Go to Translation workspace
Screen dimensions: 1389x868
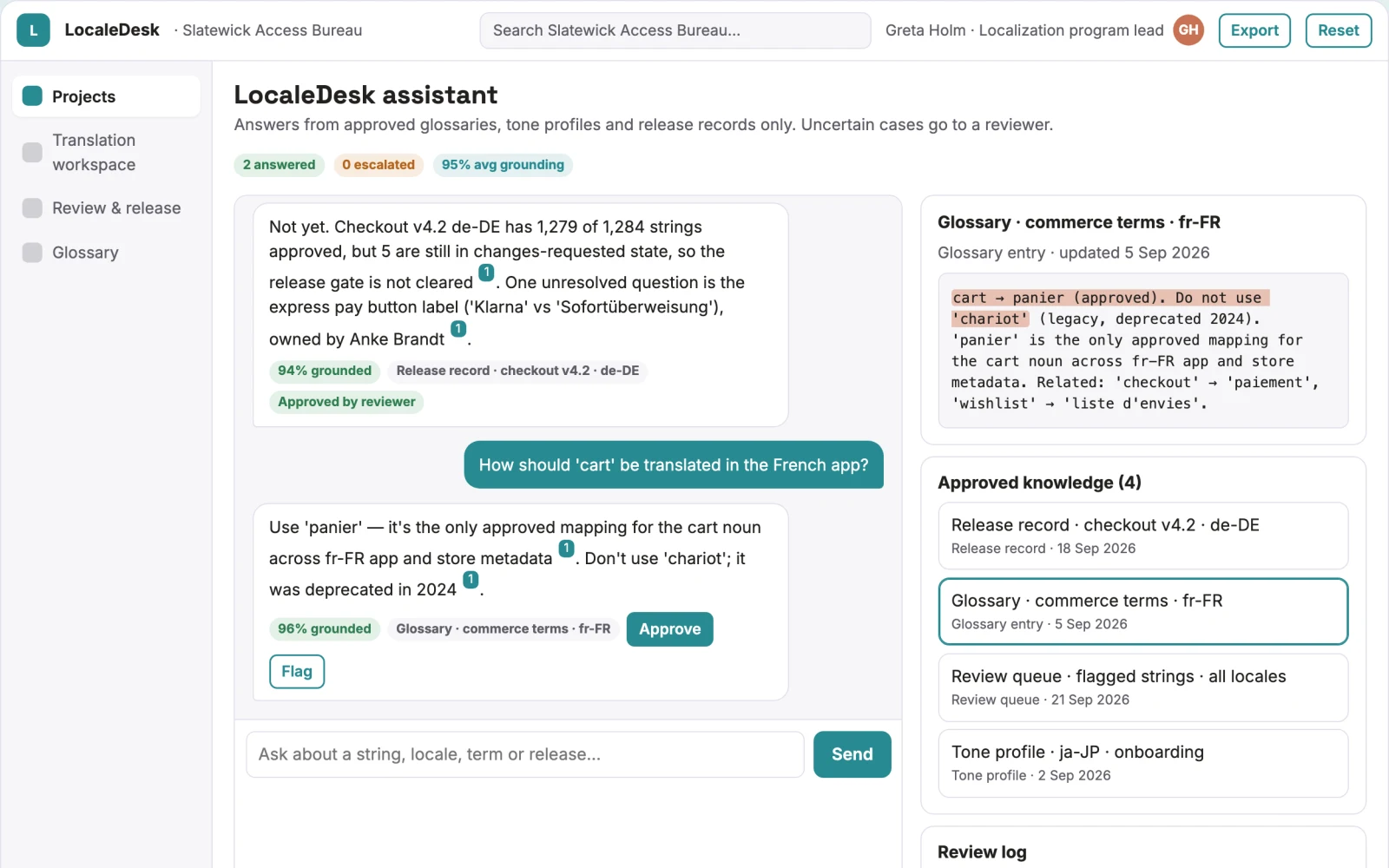coord(106,152)
